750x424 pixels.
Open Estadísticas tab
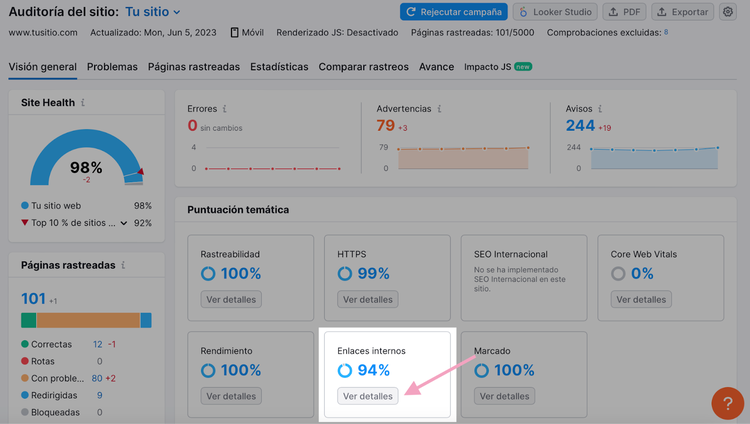(279, 67)
